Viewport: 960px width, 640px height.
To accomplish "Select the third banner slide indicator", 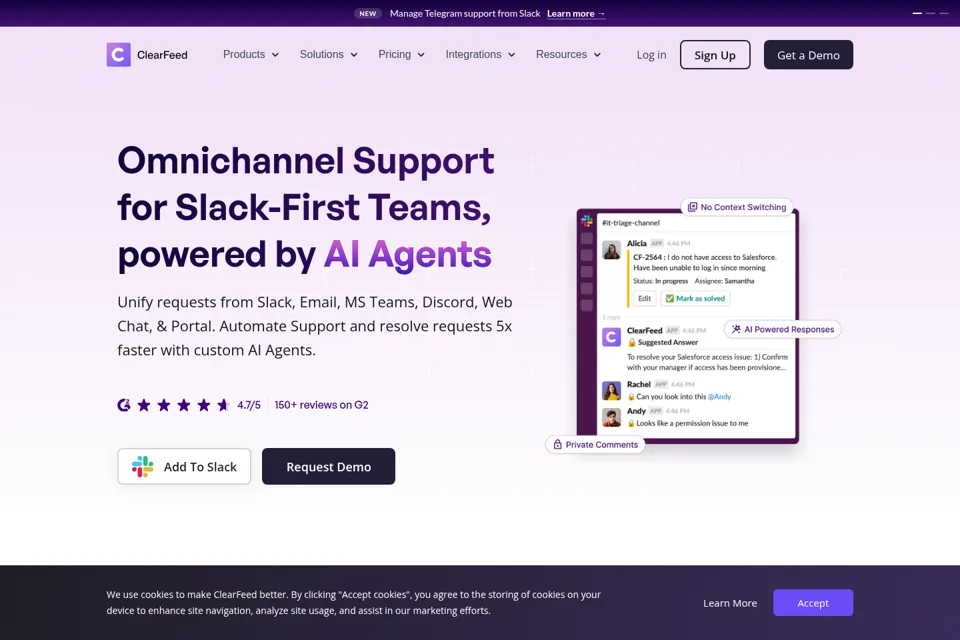I will (944, 13).
